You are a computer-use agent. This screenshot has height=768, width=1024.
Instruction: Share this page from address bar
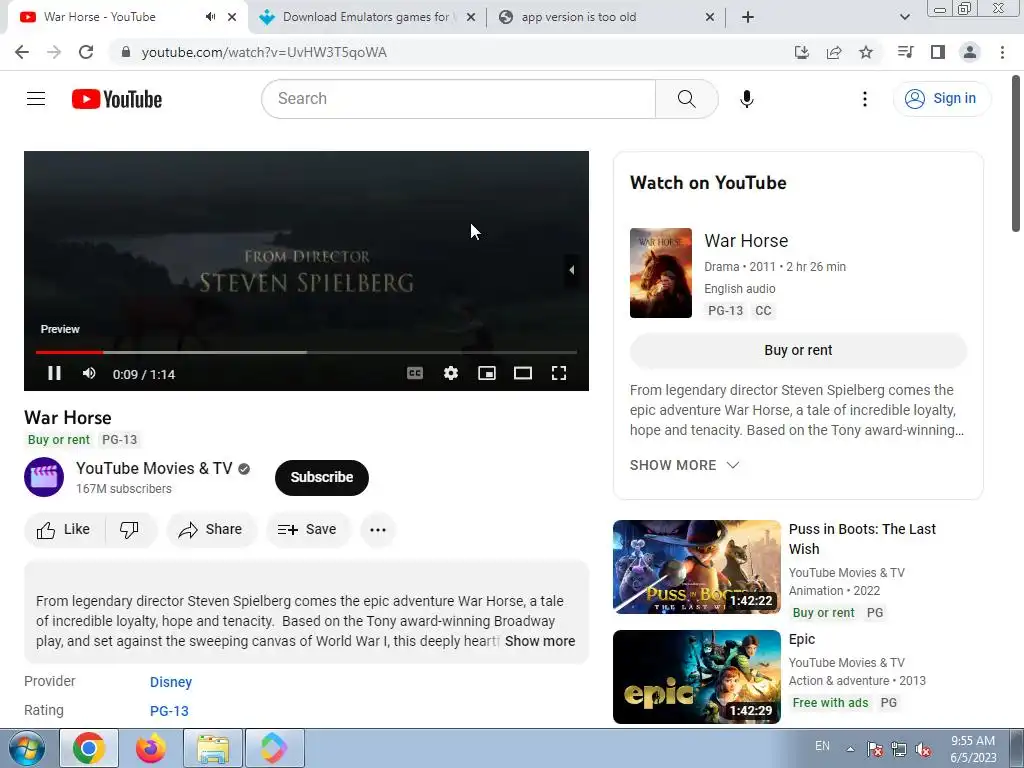(x=833, y=52)
